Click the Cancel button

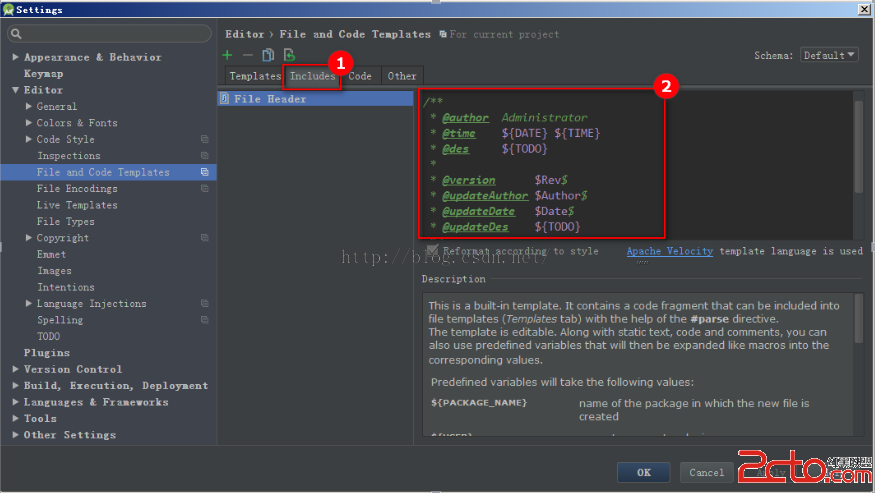(706, 472)
